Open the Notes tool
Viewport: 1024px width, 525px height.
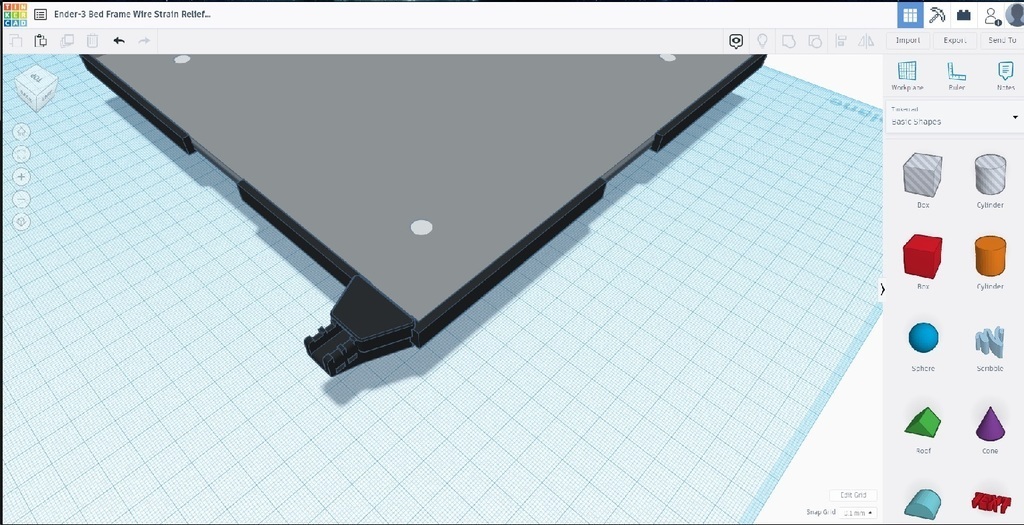click(x=1006, y=76)
